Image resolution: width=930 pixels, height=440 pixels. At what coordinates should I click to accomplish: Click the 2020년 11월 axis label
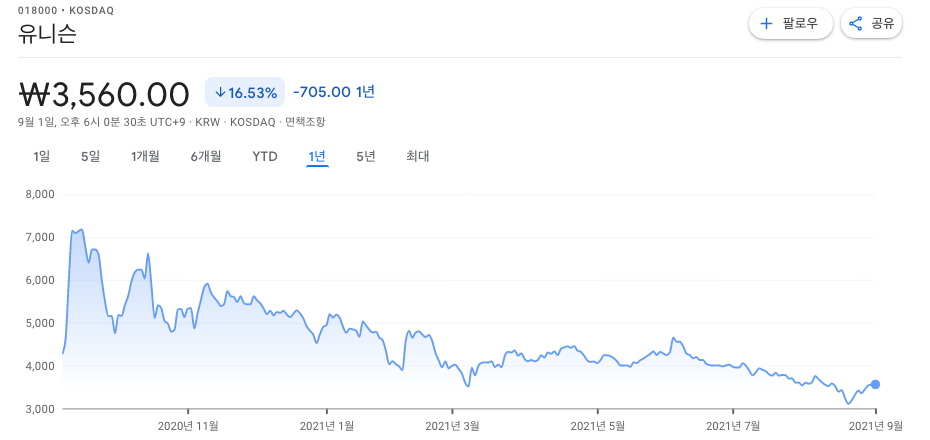point(188,425)
